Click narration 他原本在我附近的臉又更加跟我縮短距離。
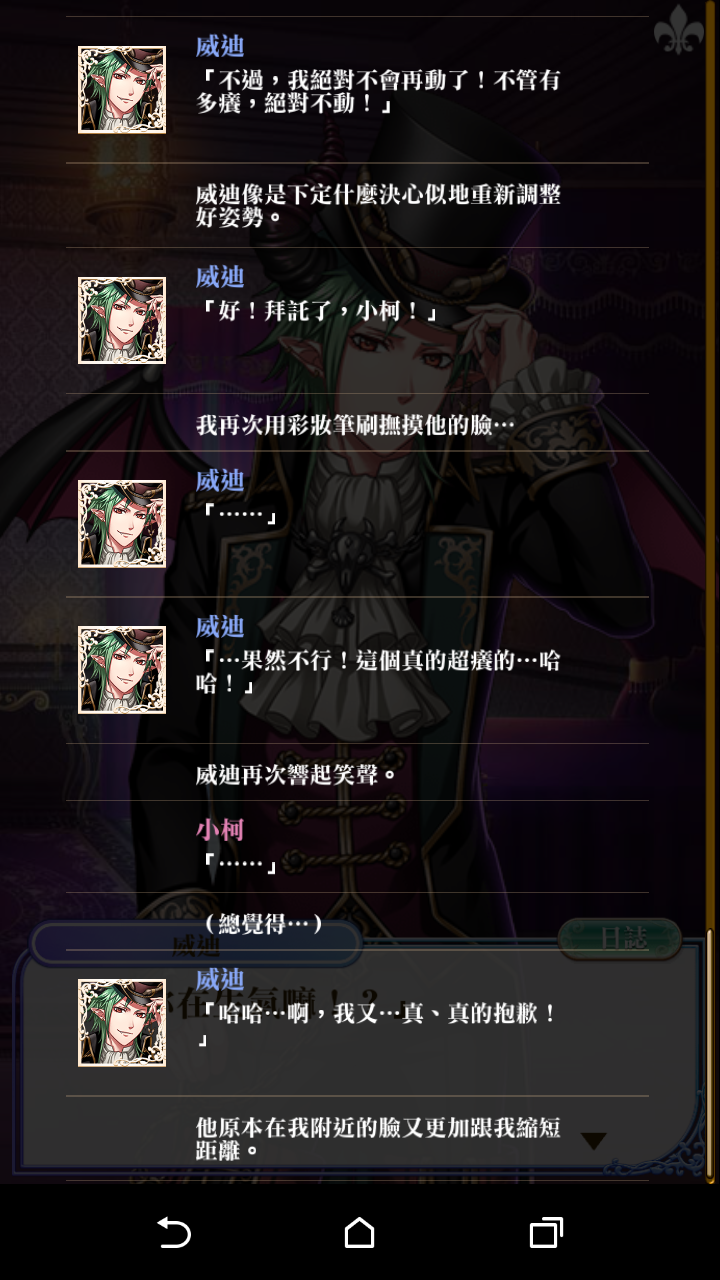The width and height of the screenshot is (720, 1280). pyautogui.click(x=378, y=1138)
